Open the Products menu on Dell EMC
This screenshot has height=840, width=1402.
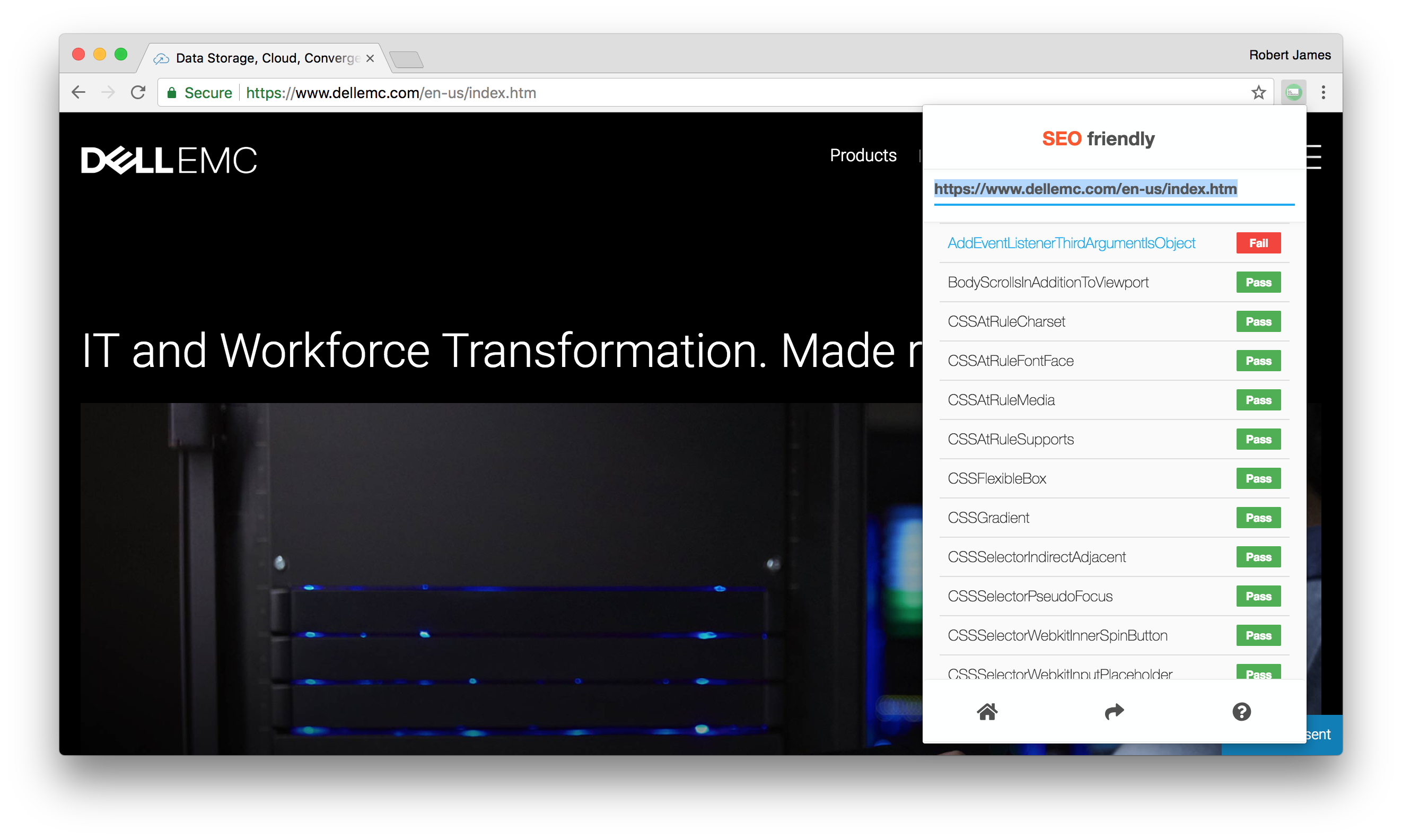point(863,155)
